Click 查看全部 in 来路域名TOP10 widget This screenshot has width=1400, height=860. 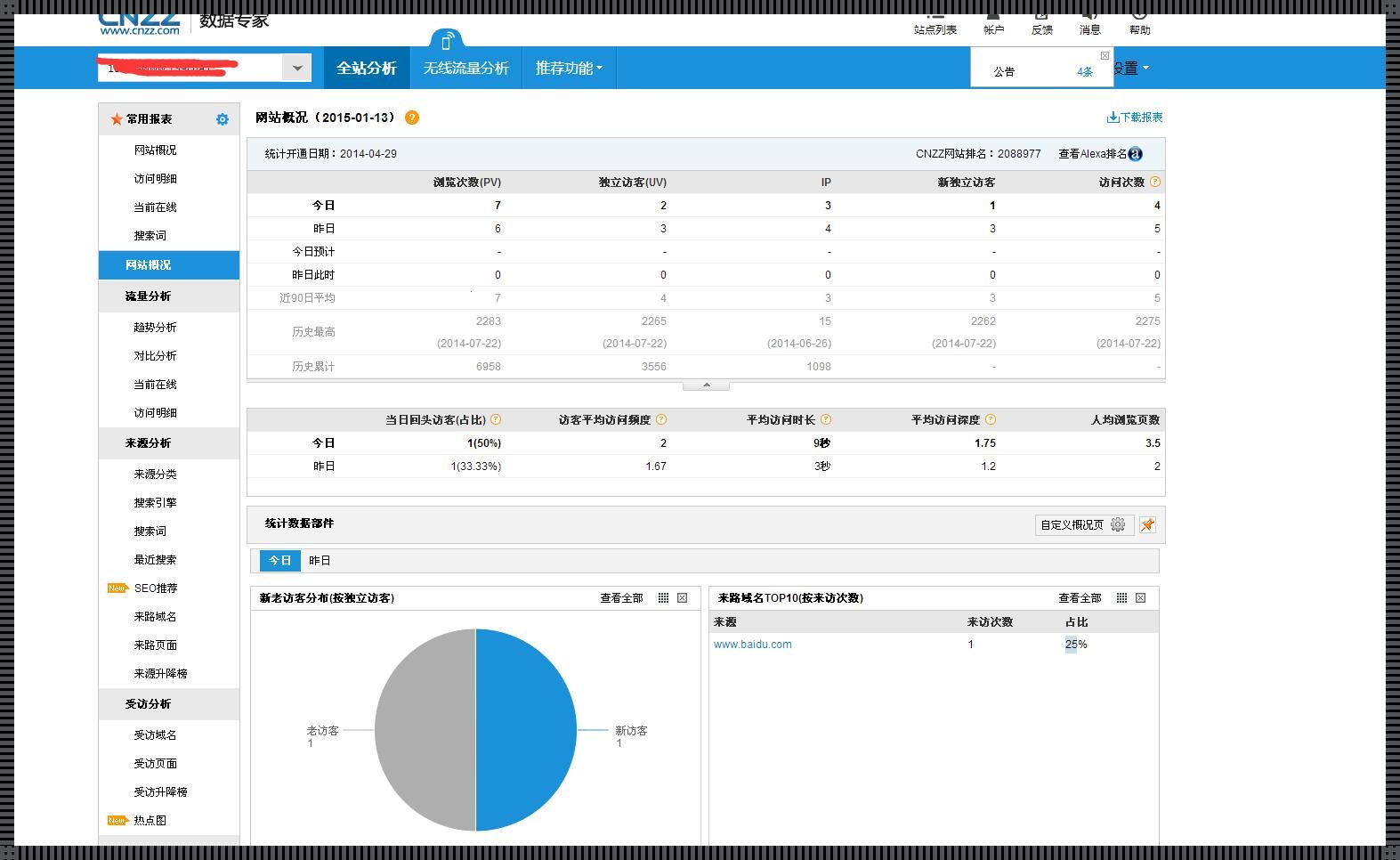(x=1080, y=598)
